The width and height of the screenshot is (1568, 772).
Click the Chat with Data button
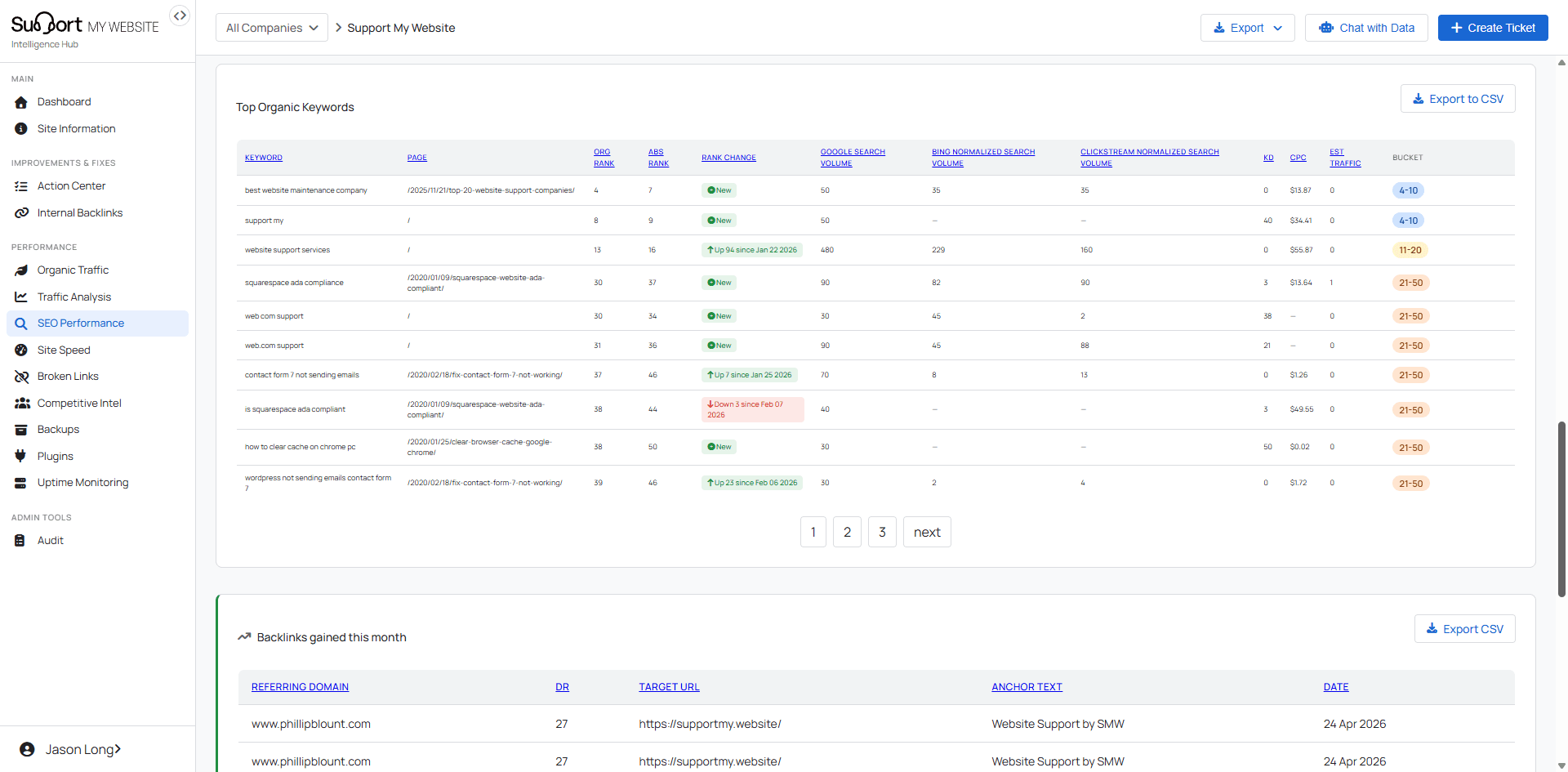tap(1366, 28)
